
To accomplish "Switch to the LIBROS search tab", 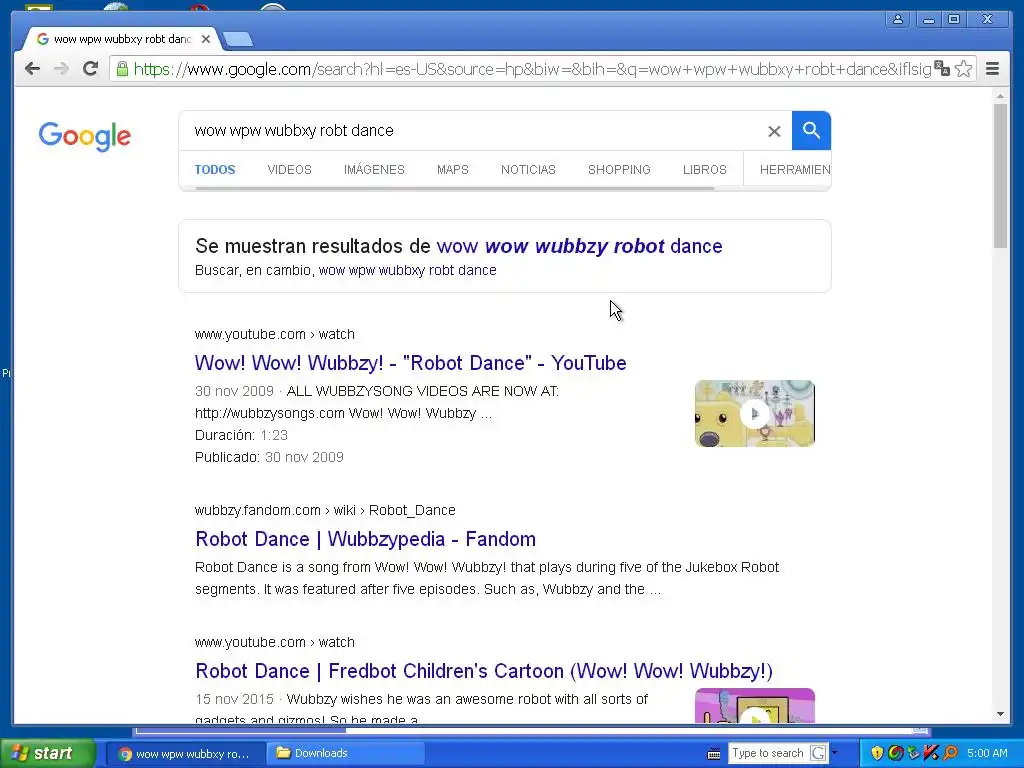I will (x=705, y=170).
